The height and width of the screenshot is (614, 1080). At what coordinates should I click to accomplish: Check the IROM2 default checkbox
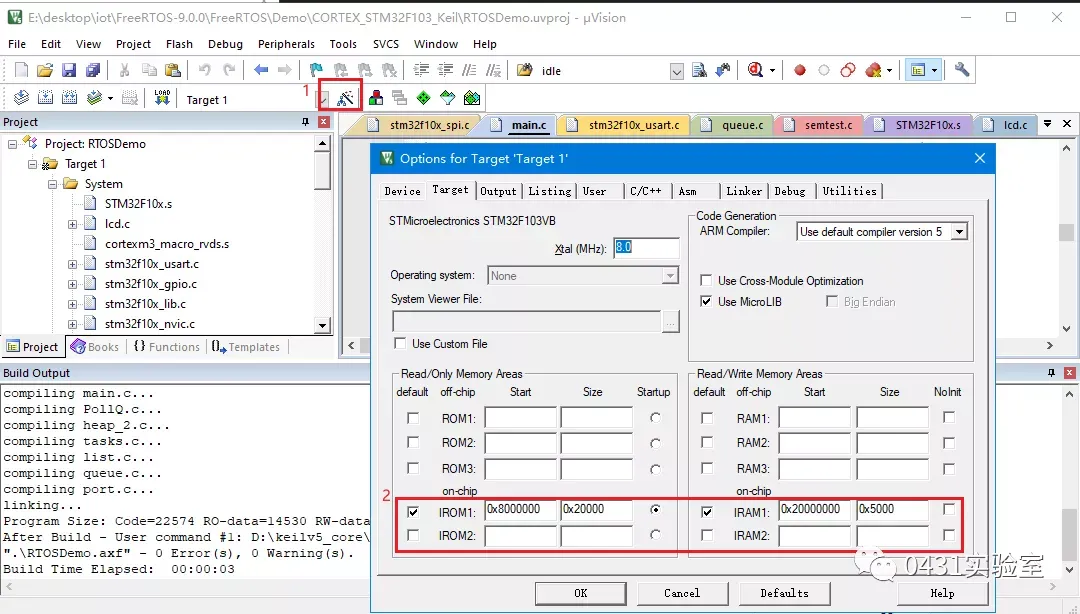coord(413,535)
